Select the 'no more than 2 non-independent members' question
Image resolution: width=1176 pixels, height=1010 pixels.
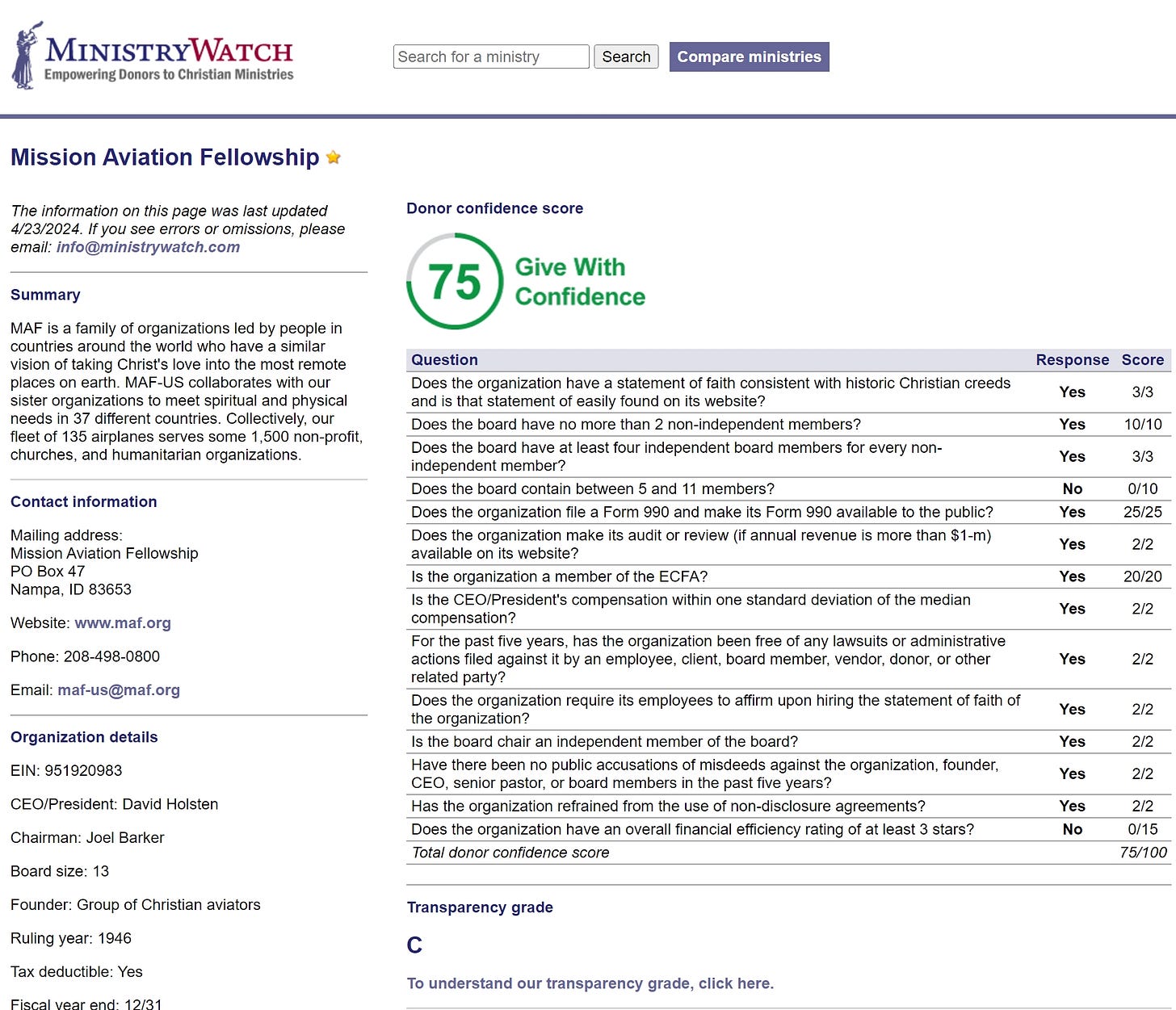point(636,425)
